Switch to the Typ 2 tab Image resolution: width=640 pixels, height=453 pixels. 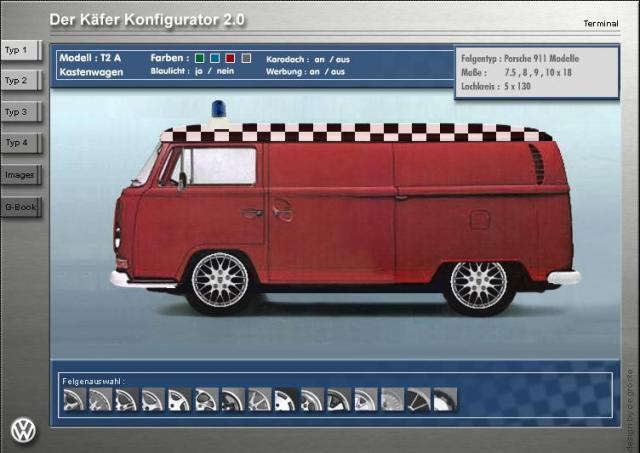point(21,81)
